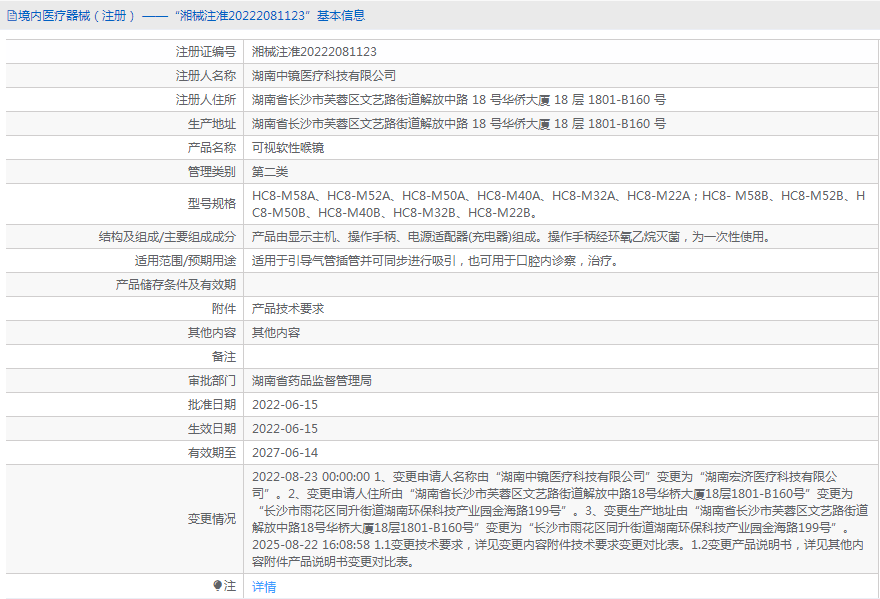
Task: Click the 有效期至 label
Action: coord(212,452)
